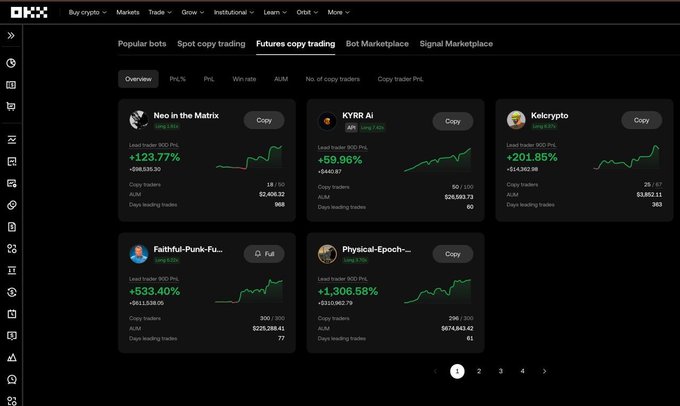Screen dimensions: 680x406
Task: Click Neo in the Matrix avatar
Action: click(139, 120)
